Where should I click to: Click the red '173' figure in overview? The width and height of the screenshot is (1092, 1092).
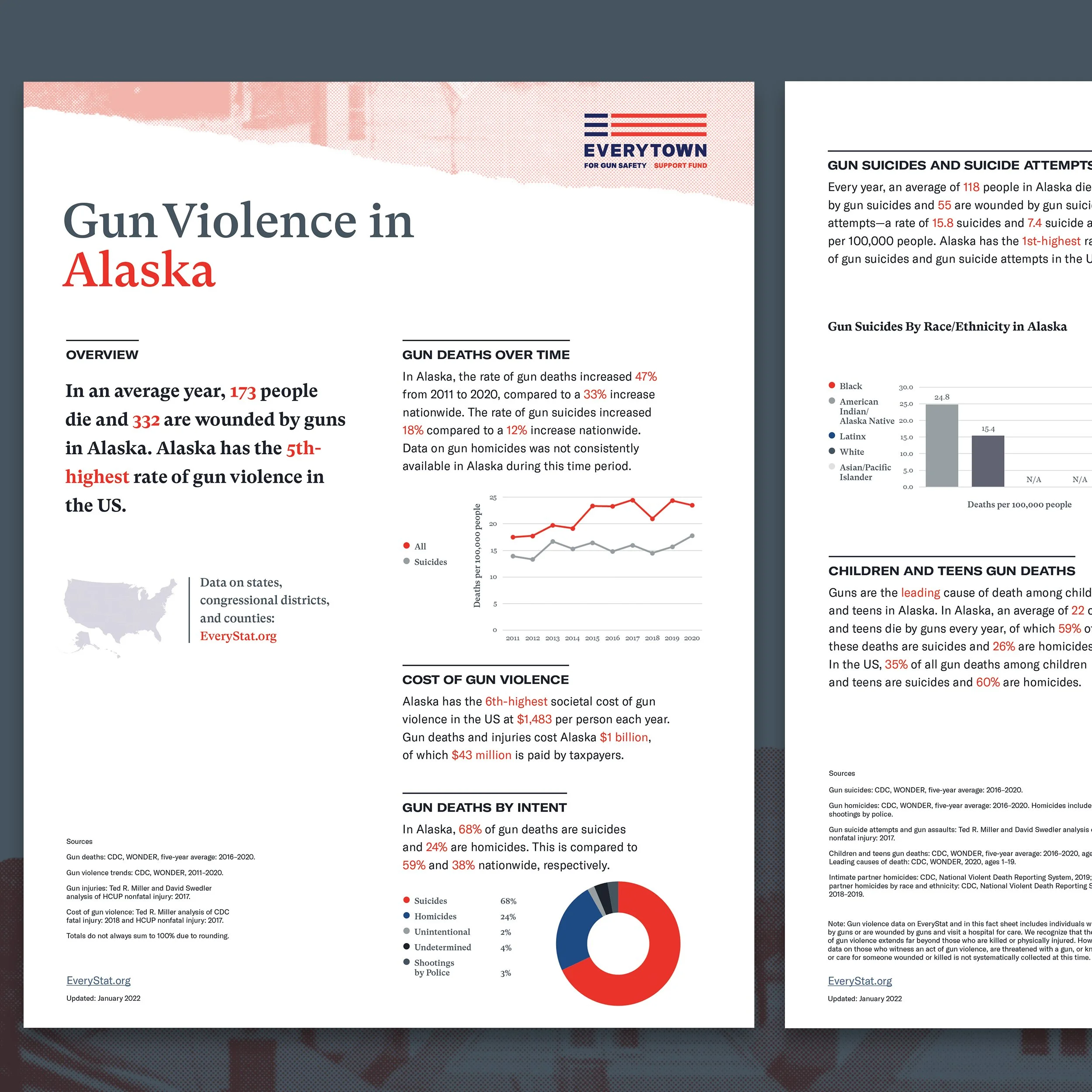[x=243, y=391]
